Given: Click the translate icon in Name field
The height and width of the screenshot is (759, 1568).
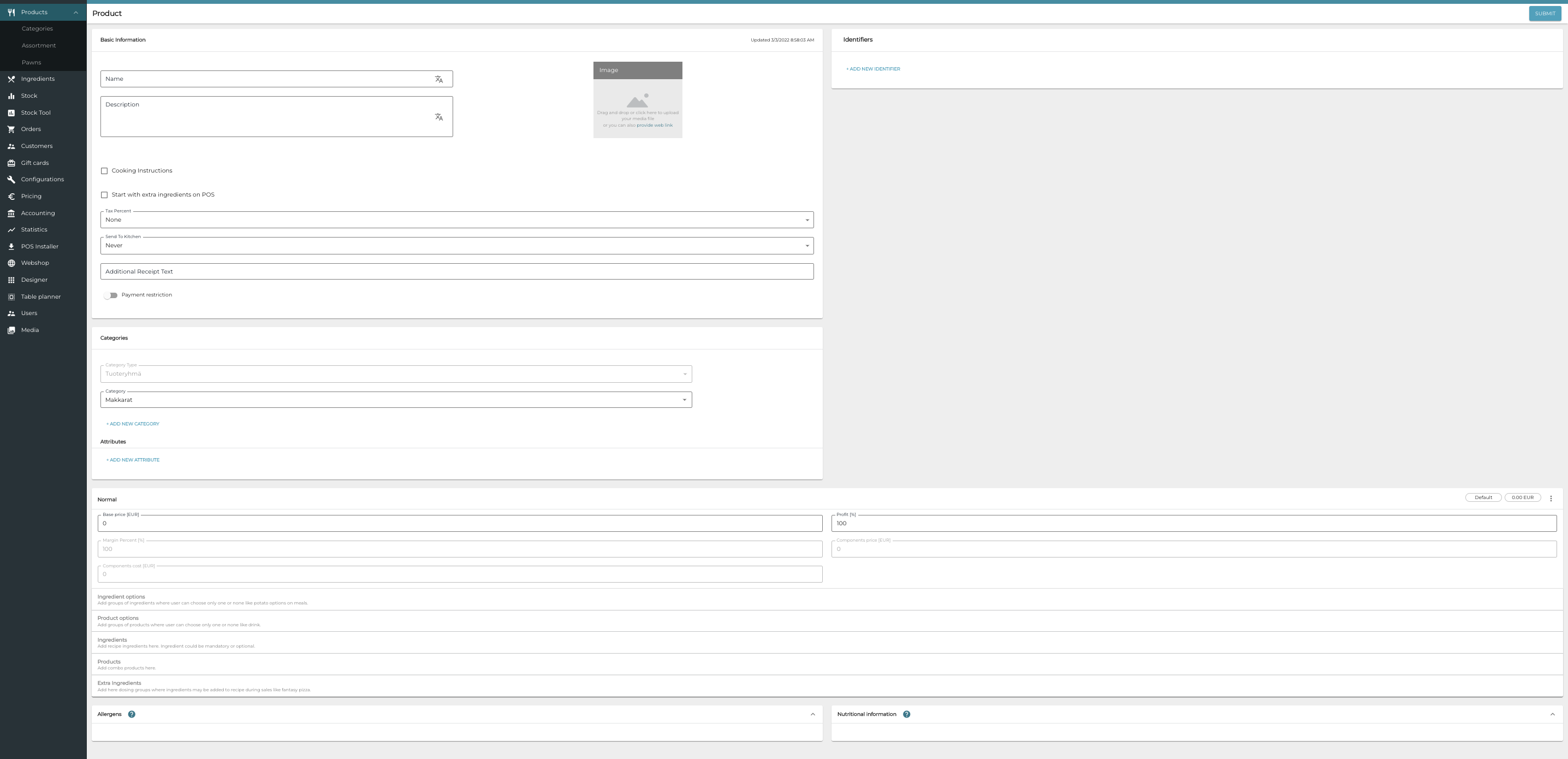Looking at the screenshot, I should 438,79.
